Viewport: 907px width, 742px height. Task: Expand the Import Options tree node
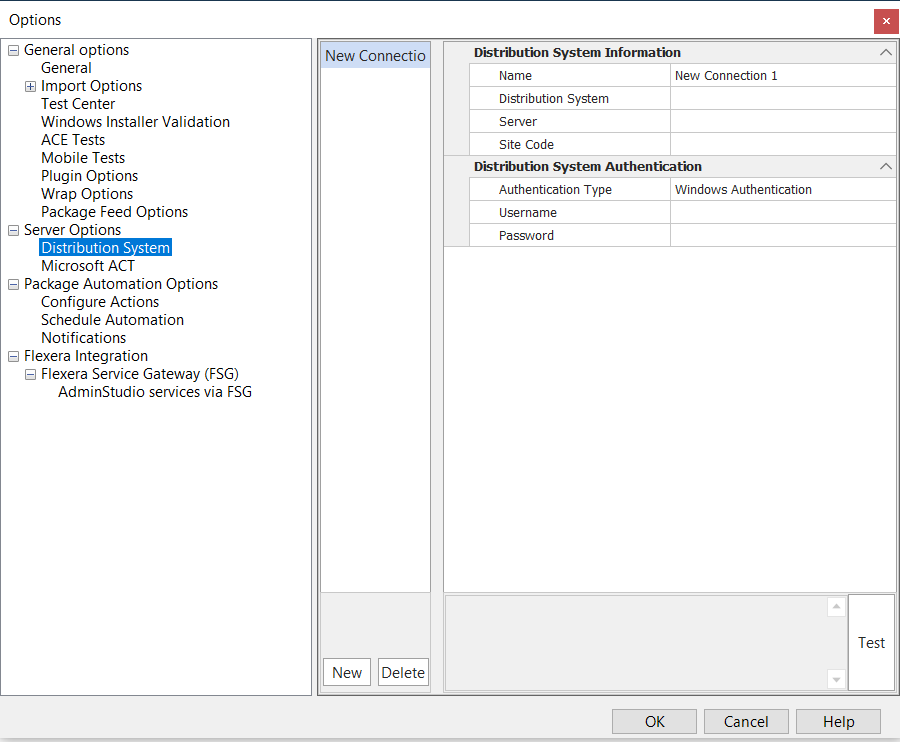(30, 85)
